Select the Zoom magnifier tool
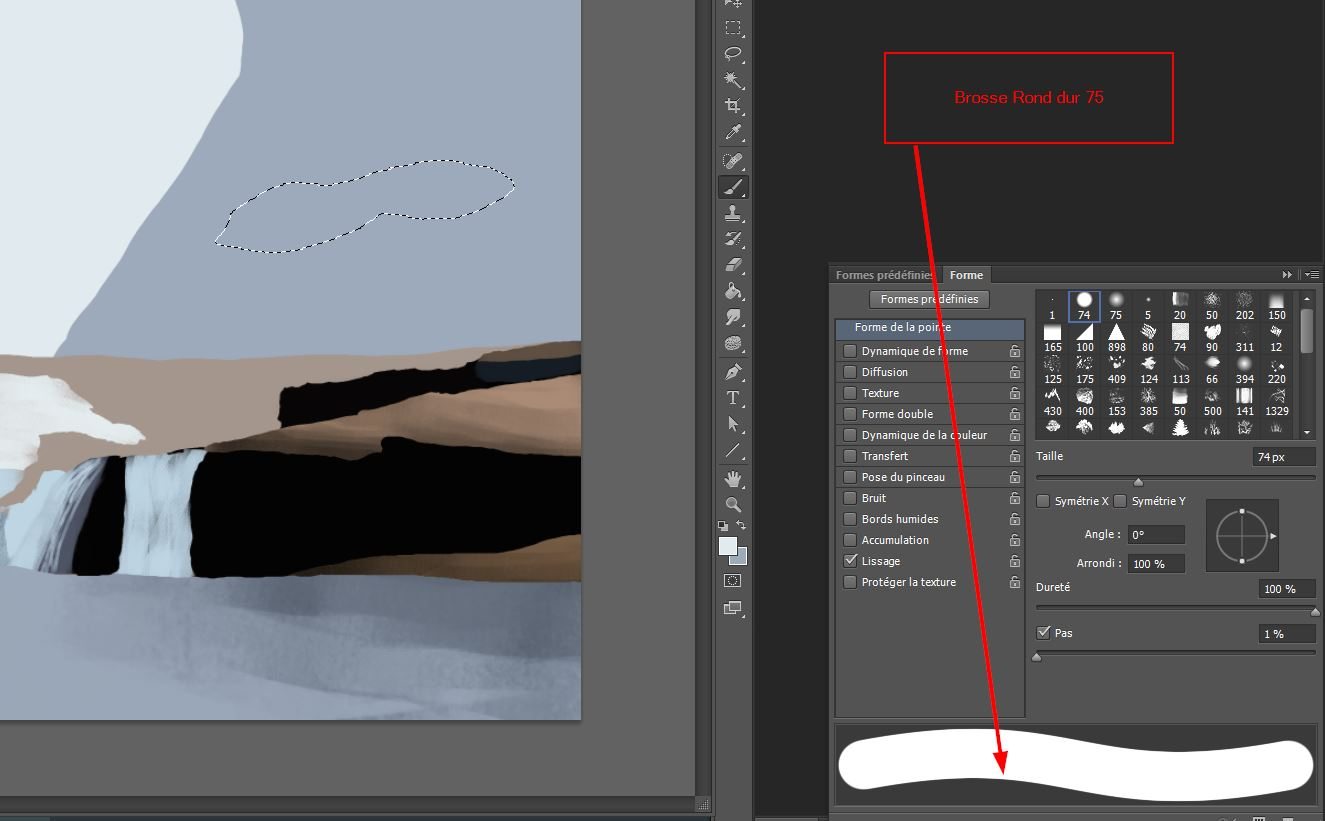The width and height of the screenshot is (1325, 821). point(733,505)
